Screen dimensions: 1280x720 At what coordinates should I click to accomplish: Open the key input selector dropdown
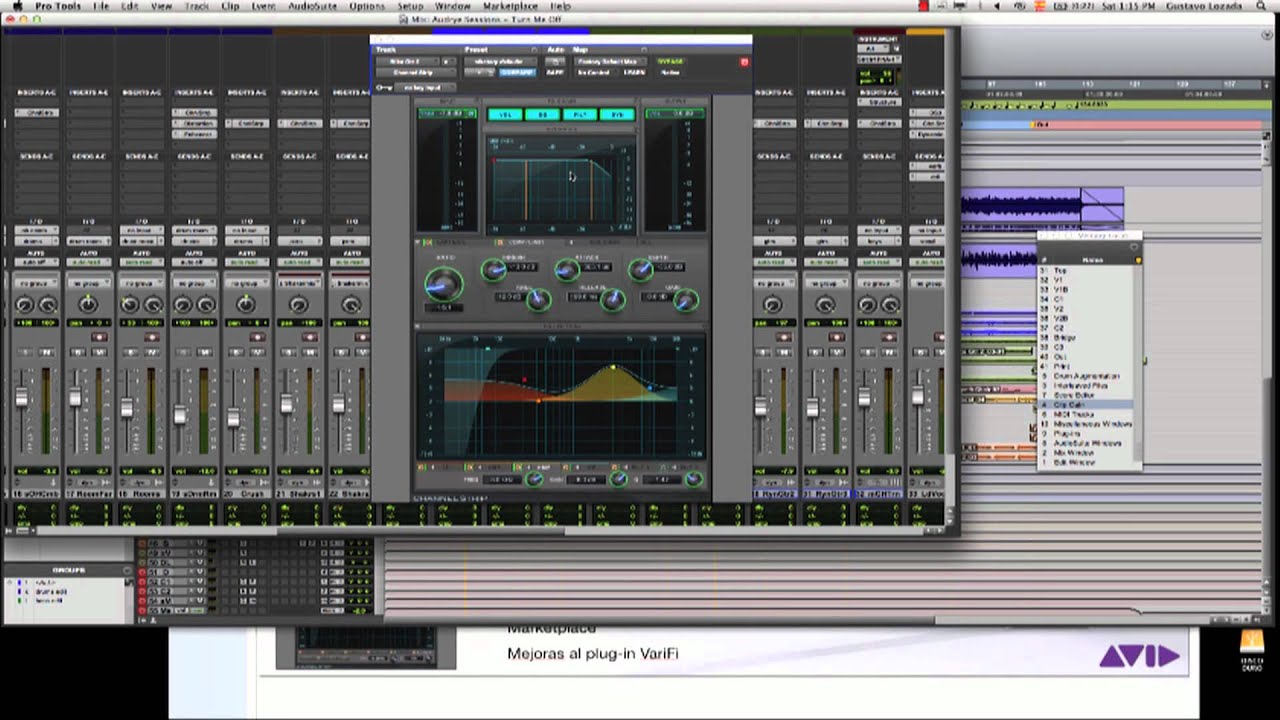[425, 88]
